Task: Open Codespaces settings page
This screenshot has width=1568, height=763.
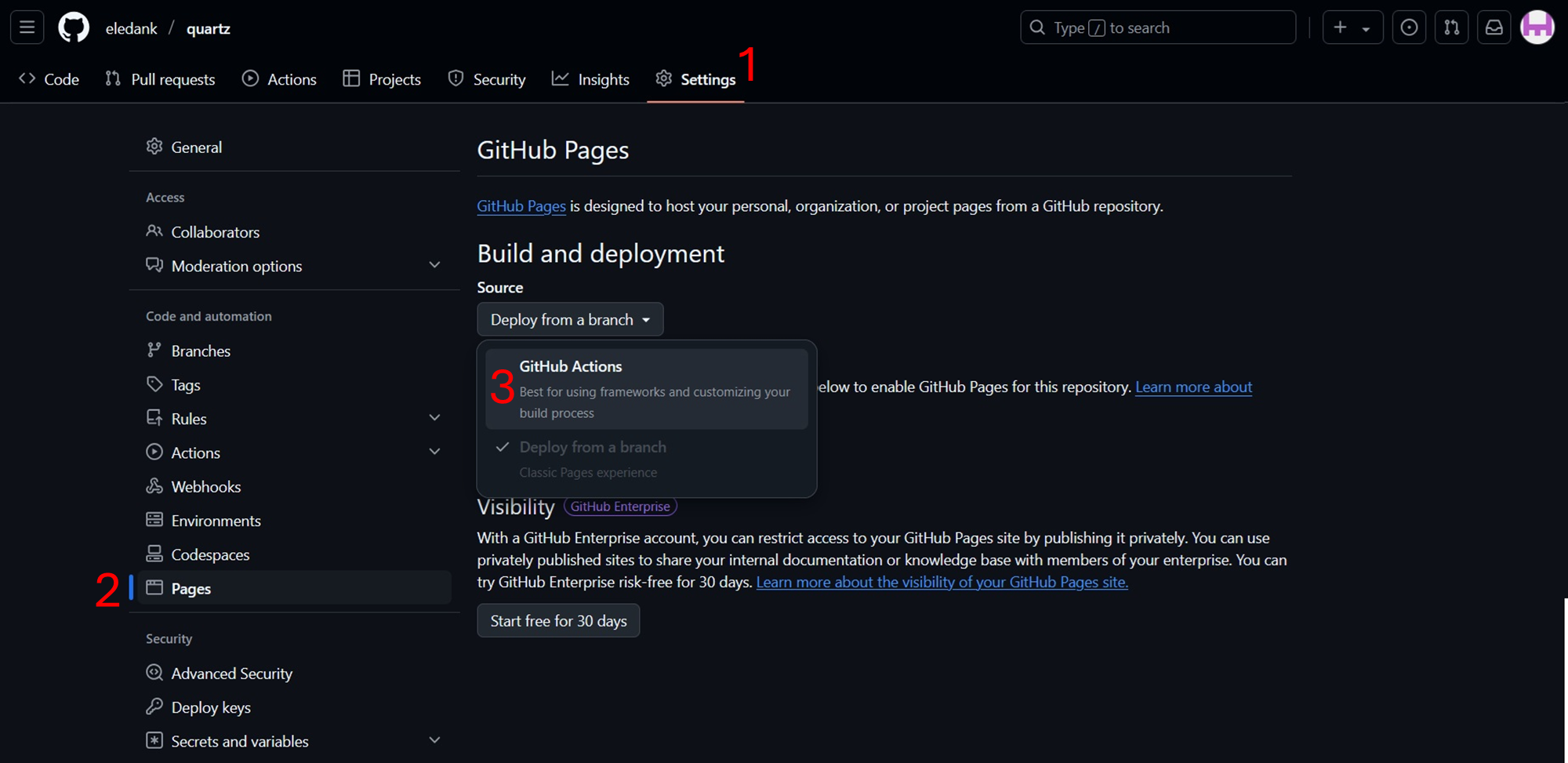Action: tap(295, 554)
